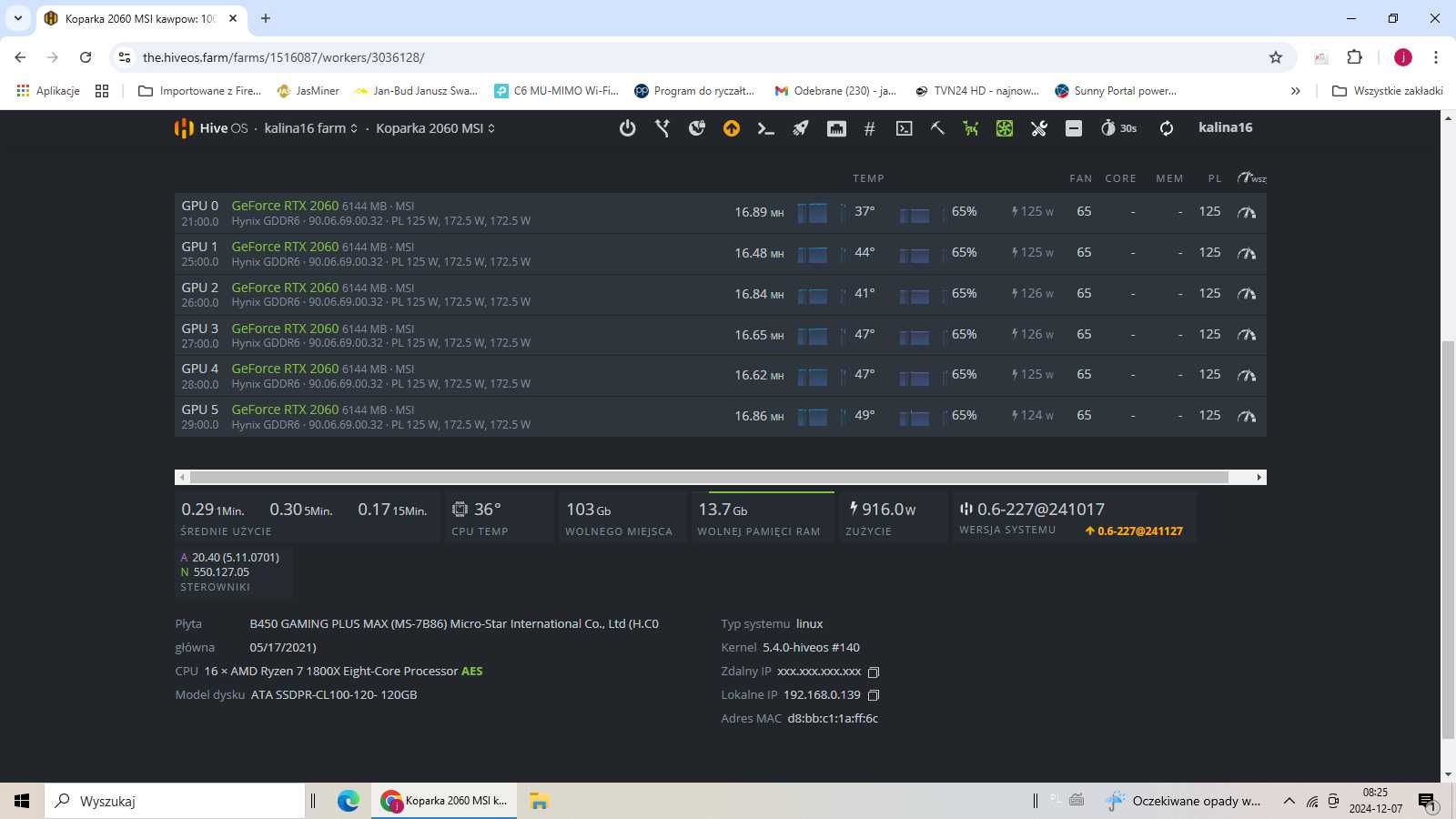
Task: Click the page vertical scrollbar
Action: tap(1448, 540)
